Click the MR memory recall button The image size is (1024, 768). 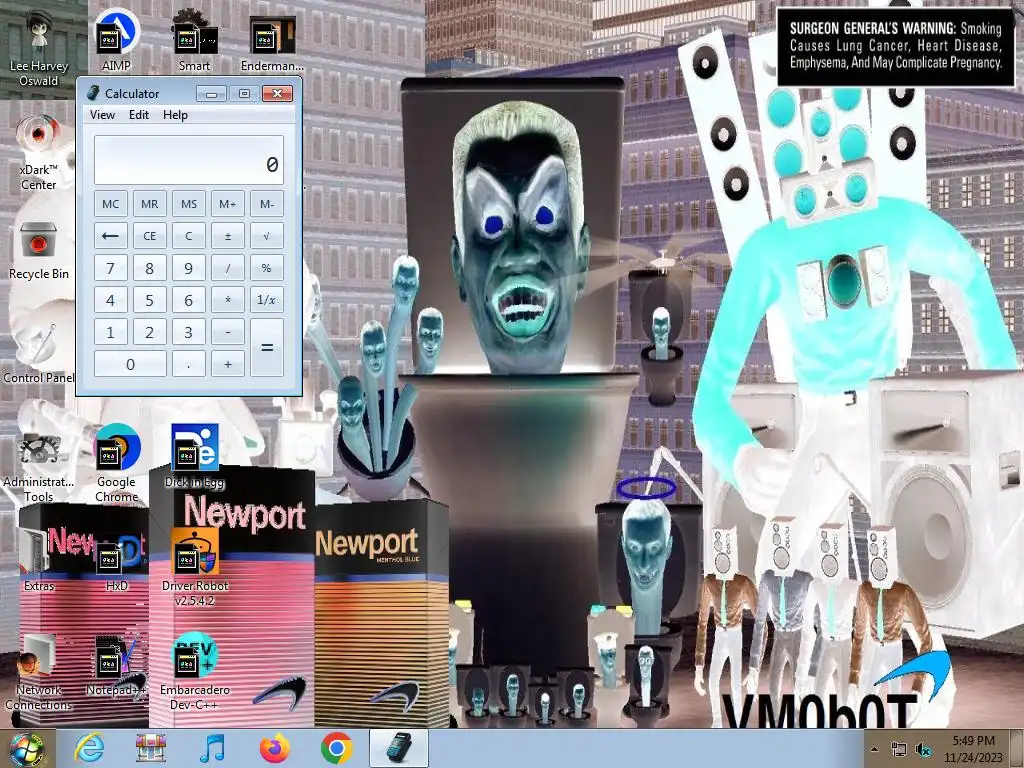(150, 204)
